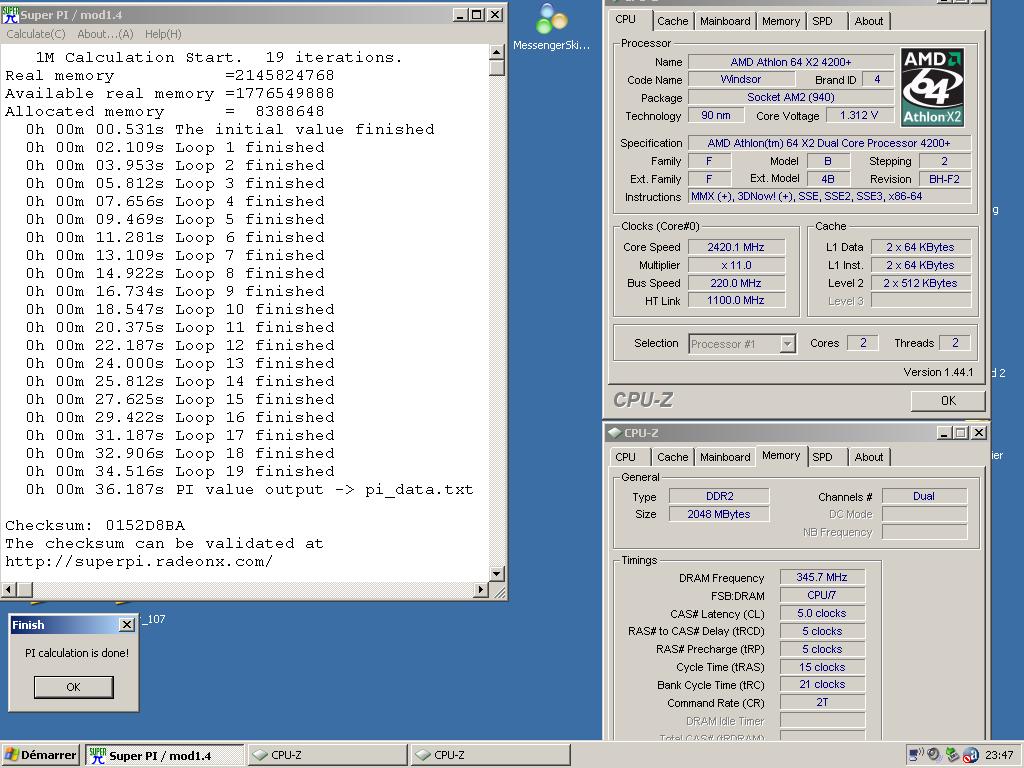Click the Bus Speed value 220.0 MHz
The image size is (1024, 768).
point(736,283)
